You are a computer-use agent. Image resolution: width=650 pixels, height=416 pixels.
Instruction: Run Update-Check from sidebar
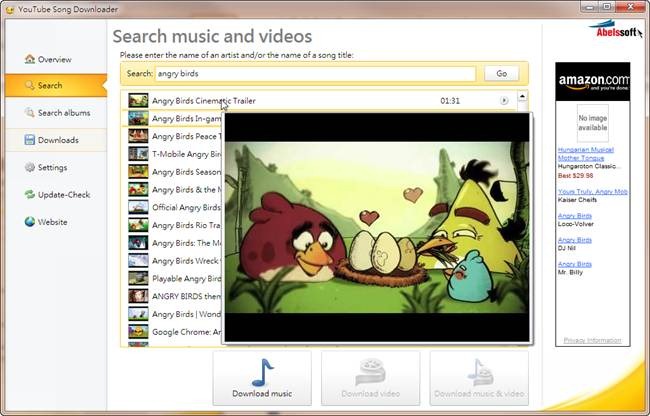pyautogui.click(x=56, y=195)
